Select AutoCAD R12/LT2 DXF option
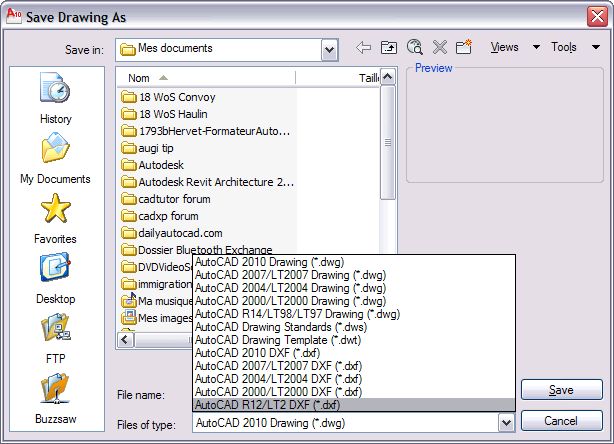 tap(354, 404)
